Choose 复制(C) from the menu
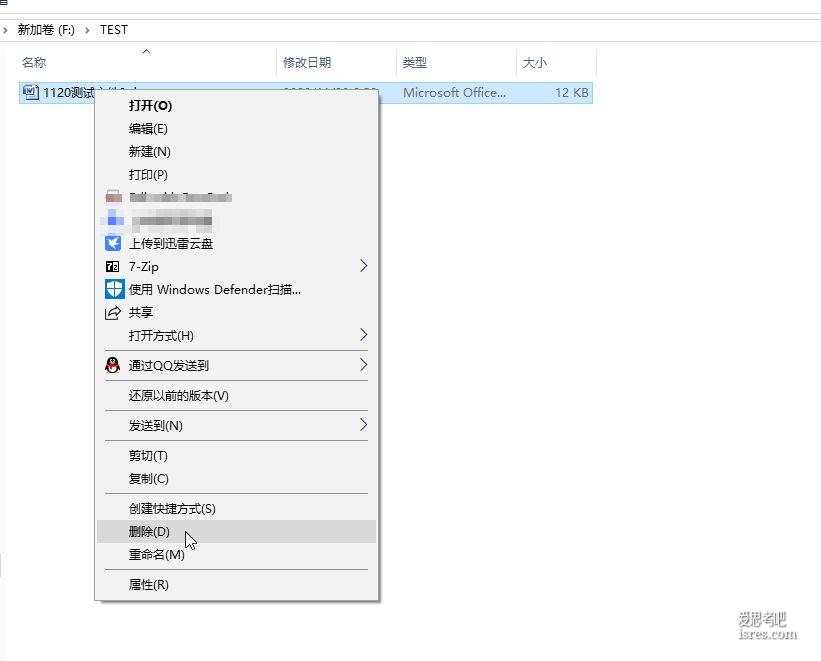821x661 pixels. (236, 479)
